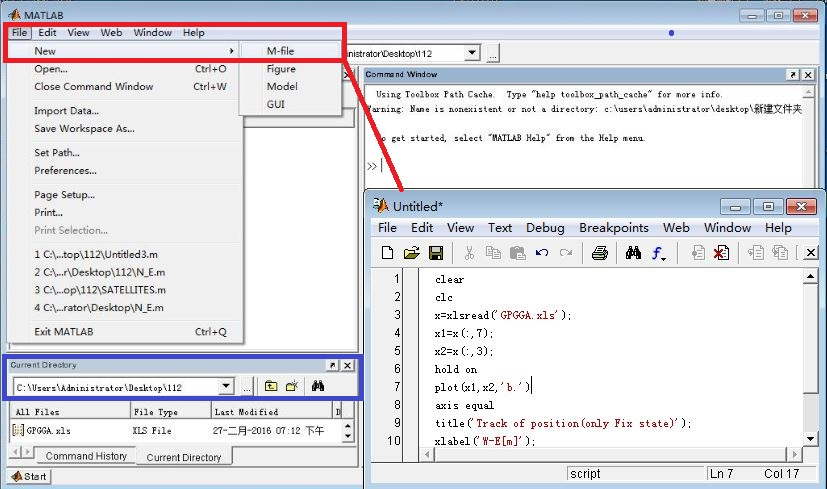Expand the top toolbar directory path dropdown
The width and height of the screenshot is (827, 489).
[472, 53]
